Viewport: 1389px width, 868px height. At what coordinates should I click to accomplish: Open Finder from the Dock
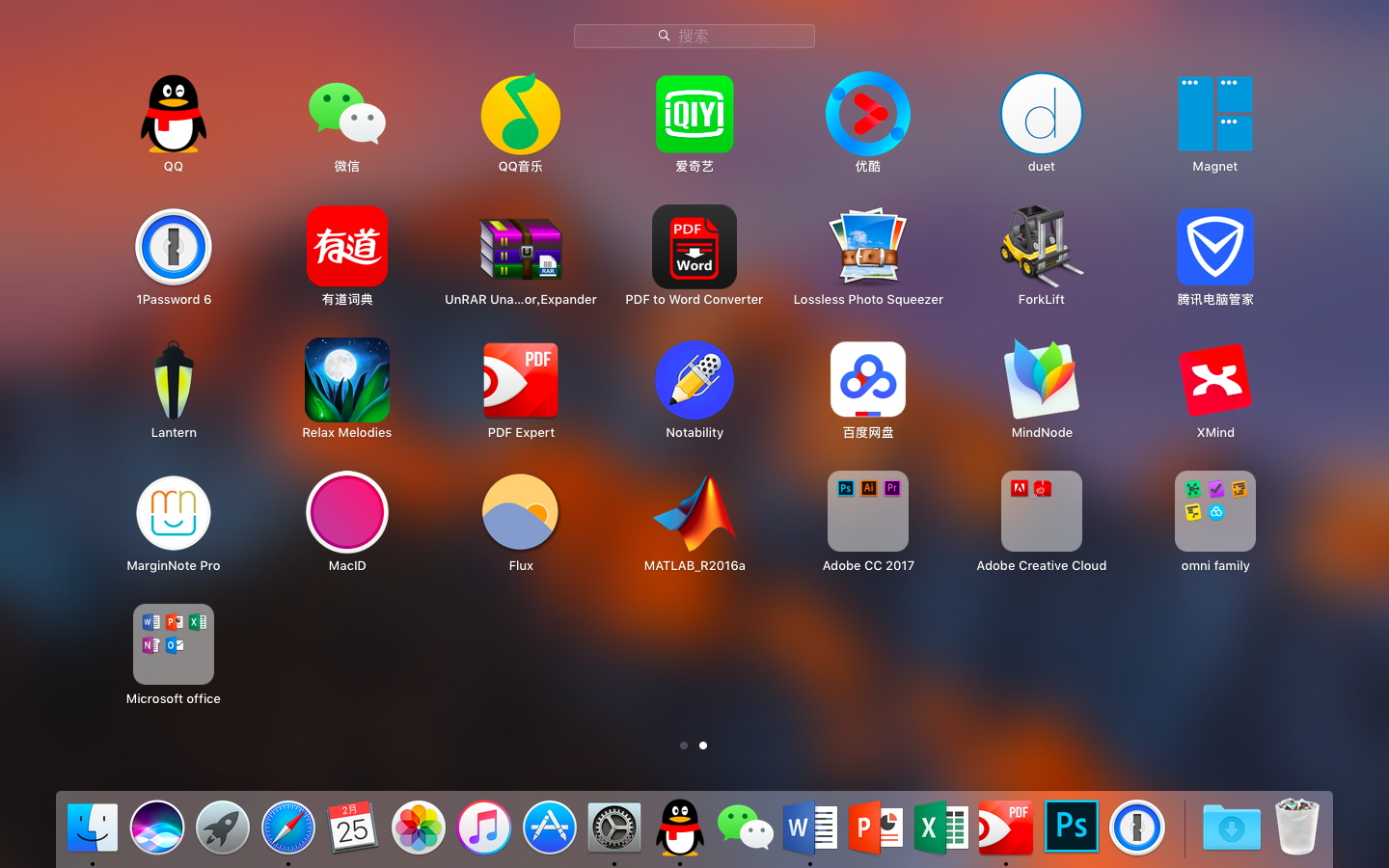tap(93, 827)
